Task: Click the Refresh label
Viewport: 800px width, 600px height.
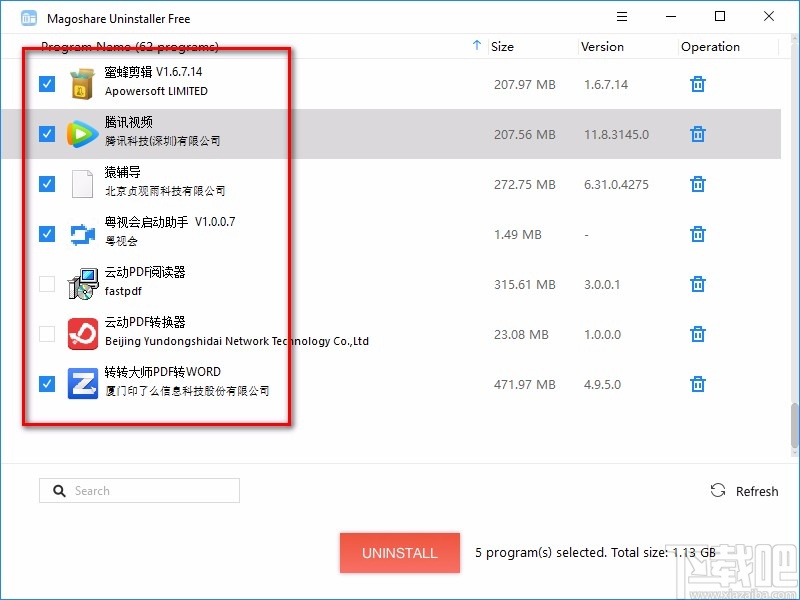Action: (757, 491)
